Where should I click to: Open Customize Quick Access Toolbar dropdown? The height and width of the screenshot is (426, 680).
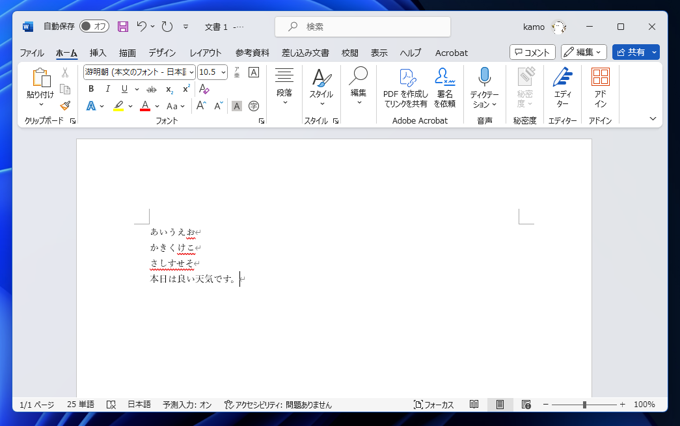[x=186, y=26]
